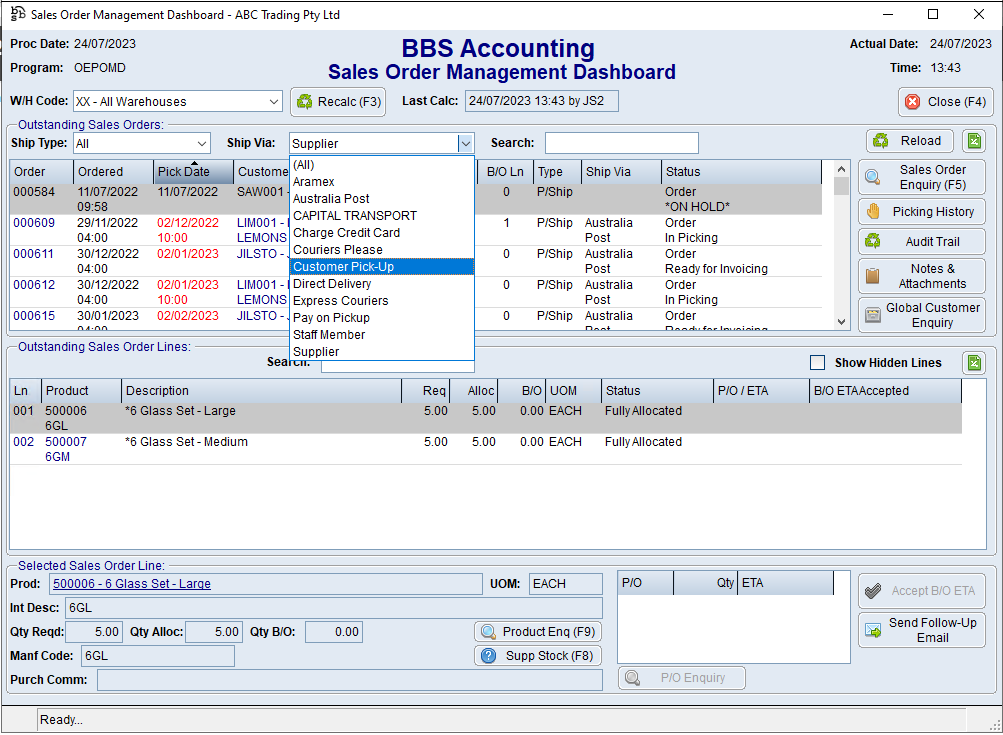Open Audit Trail via its icon
Viewport: 1003px width, 735px height.
click(873, 242)
